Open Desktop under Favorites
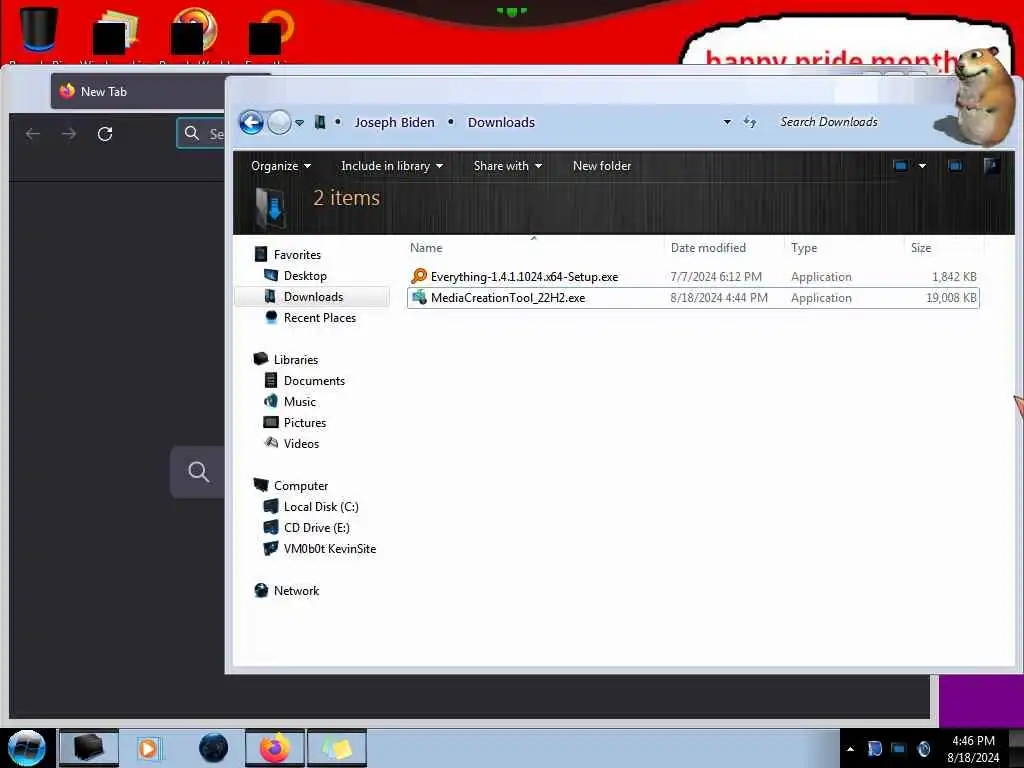Image resolution: width=1024 pixels, height=768 pixels. (305, 276)
